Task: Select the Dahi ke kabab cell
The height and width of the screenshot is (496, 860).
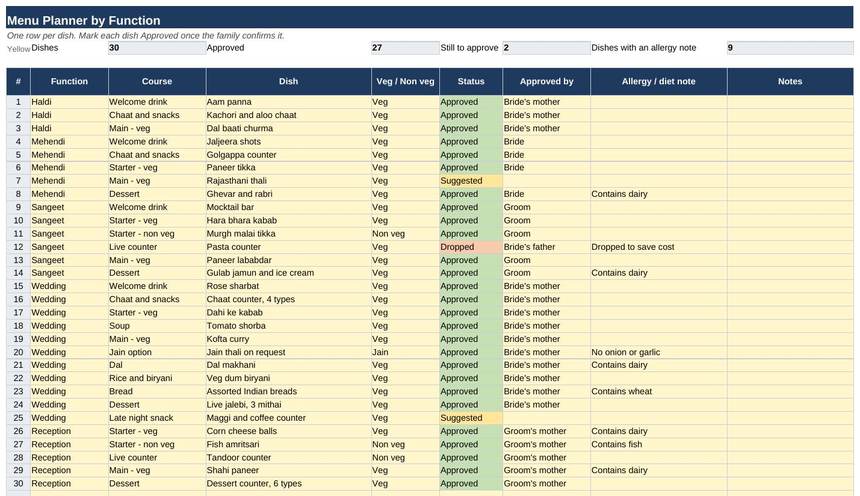Action: pos(288,313)
